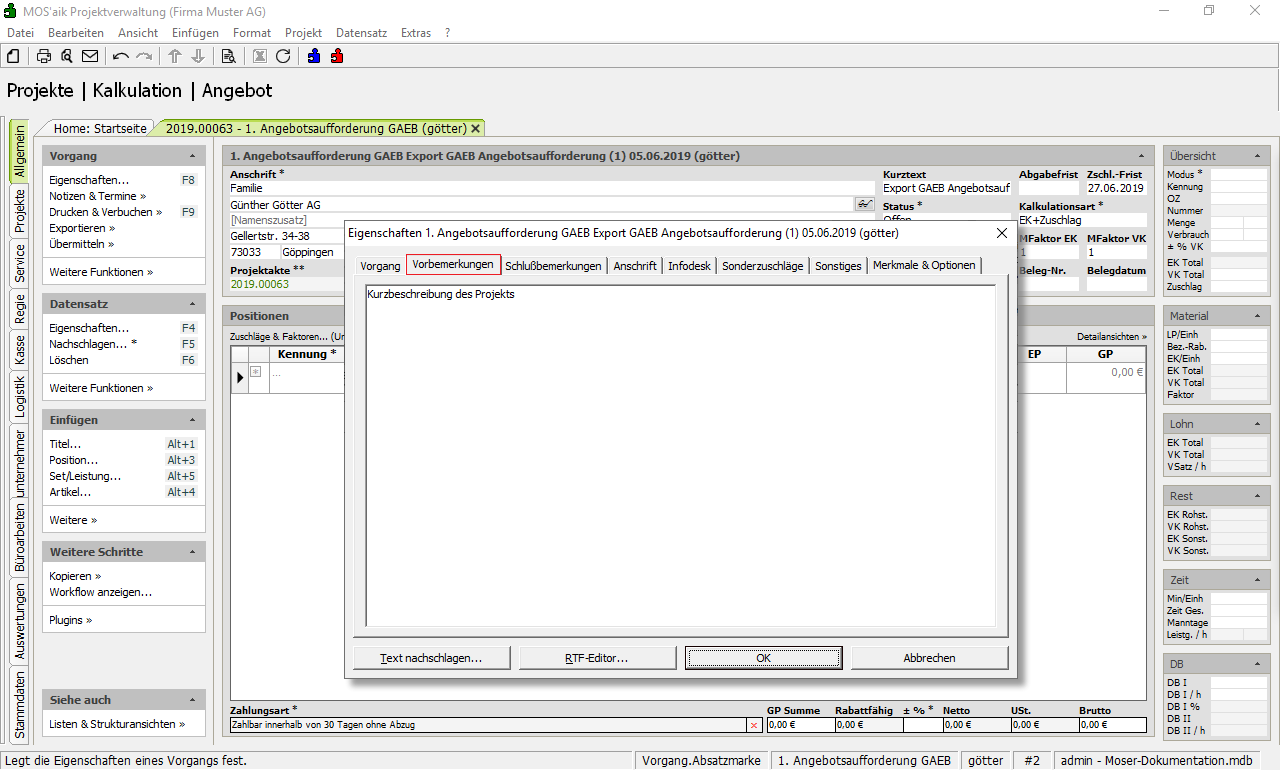Click the red puzzle piece icon
This screenshot has width=1280, height=770.
pyautogui.click(x=337, y=56)
